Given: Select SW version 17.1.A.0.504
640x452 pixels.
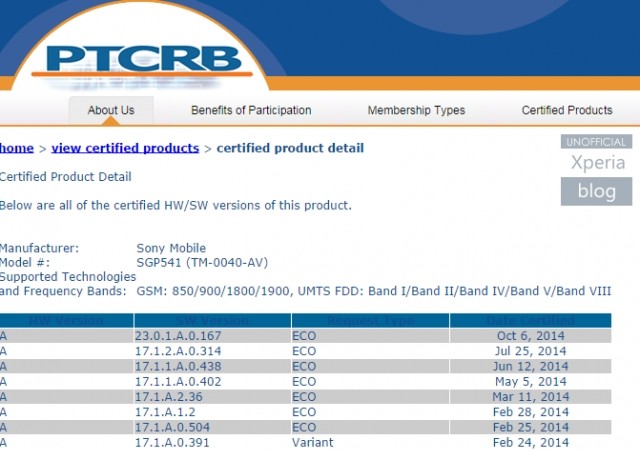Looking at the screenshot, I should coord(173,428).
